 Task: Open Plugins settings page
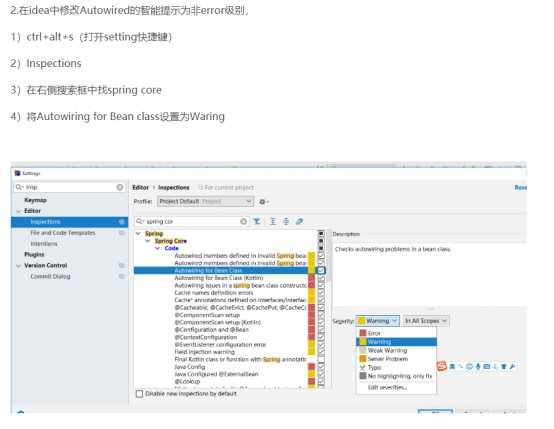coord(34,254)
